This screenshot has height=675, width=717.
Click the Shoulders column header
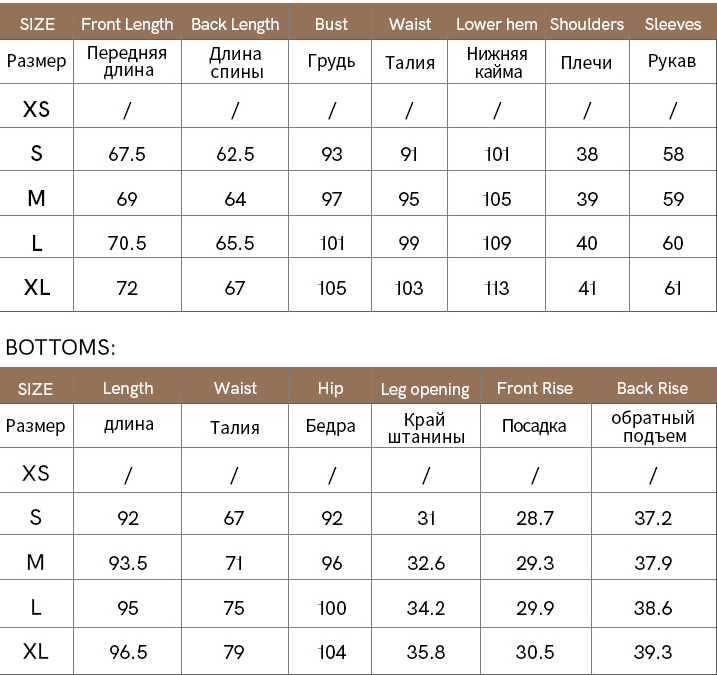point(587,24)
